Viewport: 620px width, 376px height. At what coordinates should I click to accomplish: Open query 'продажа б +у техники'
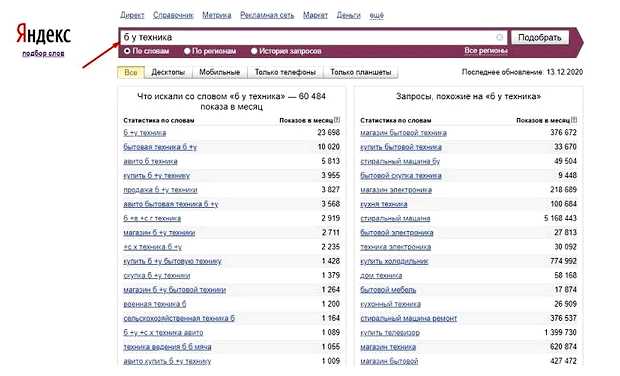click(160, 190)
